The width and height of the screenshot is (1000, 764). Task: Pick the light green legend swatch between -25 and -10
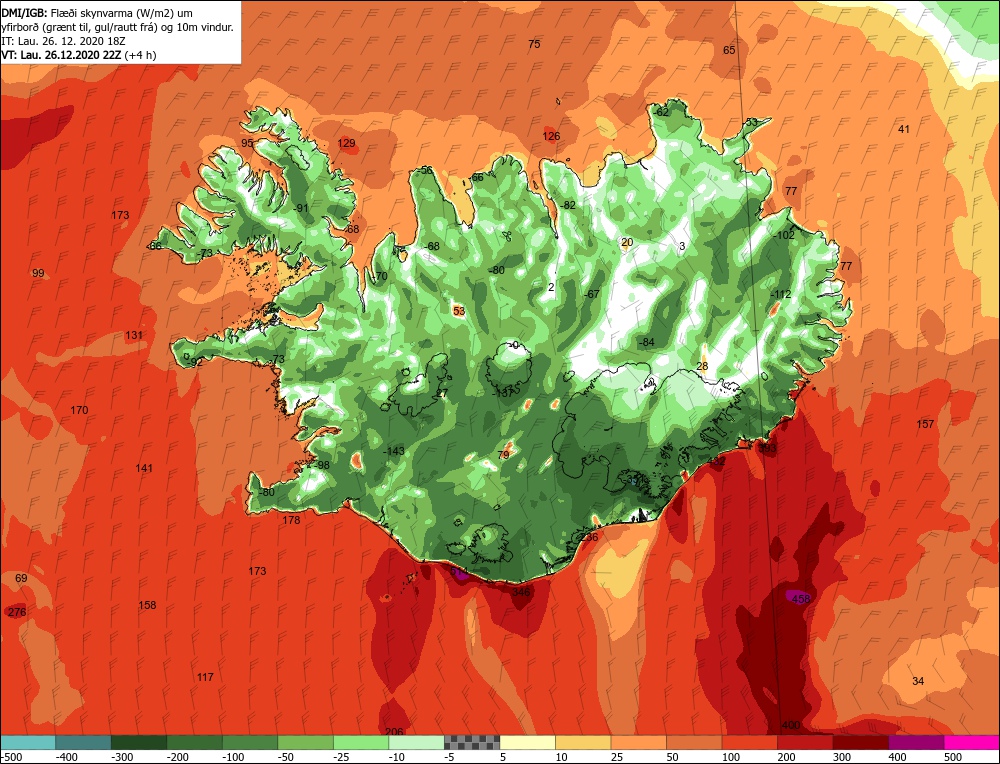361,742
